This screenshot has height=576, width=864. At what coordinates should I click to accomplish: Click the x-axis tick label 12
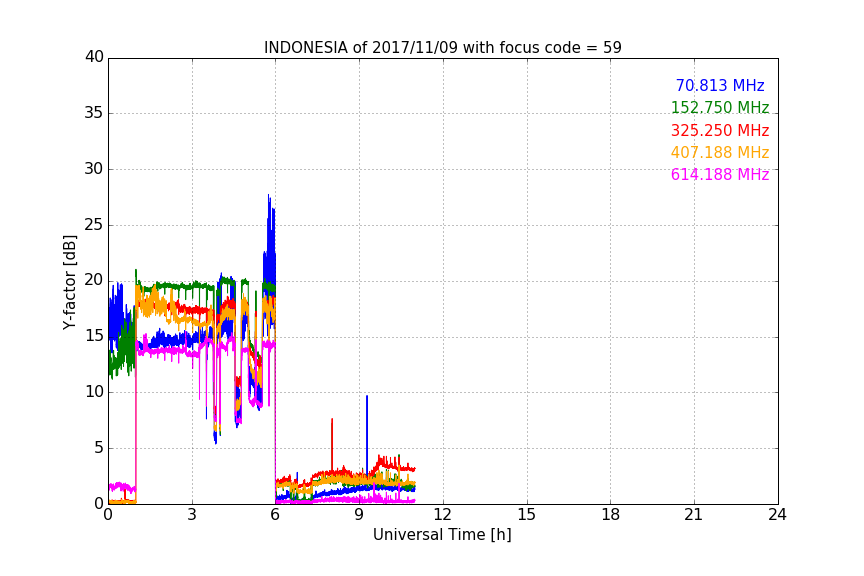[x=443, y=515]
